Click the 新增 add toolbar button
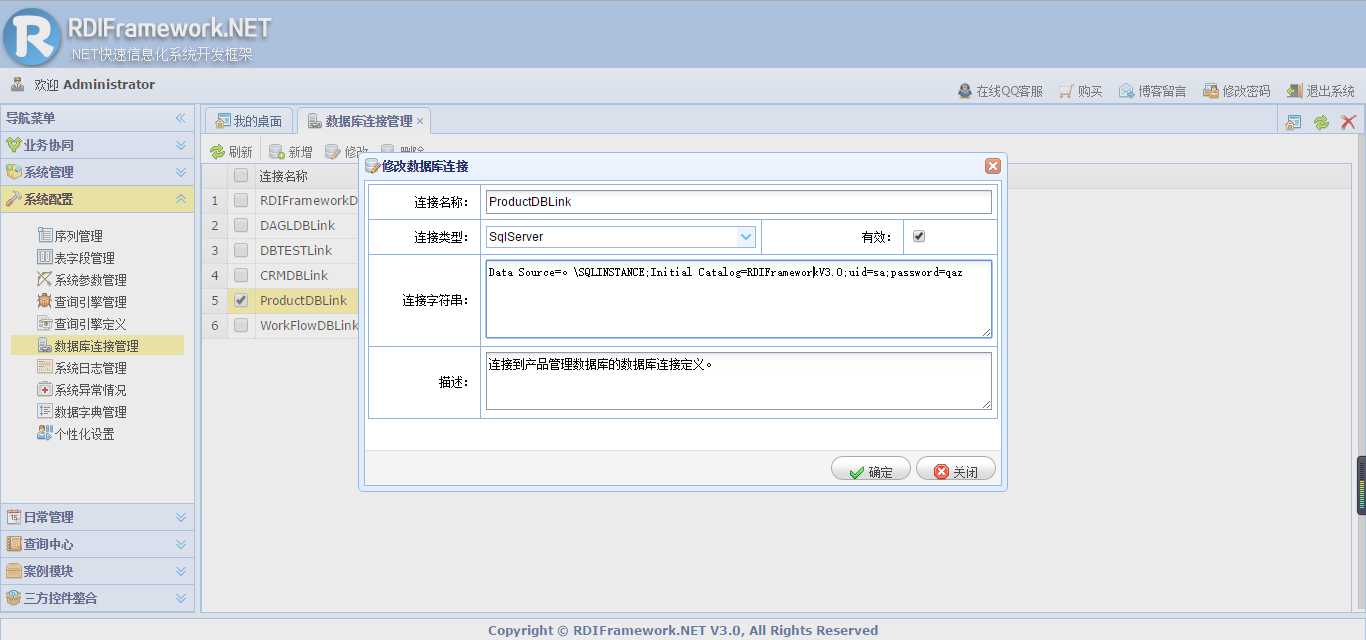This screenshot has width=1366, height=640. click(x=291, y=152)
